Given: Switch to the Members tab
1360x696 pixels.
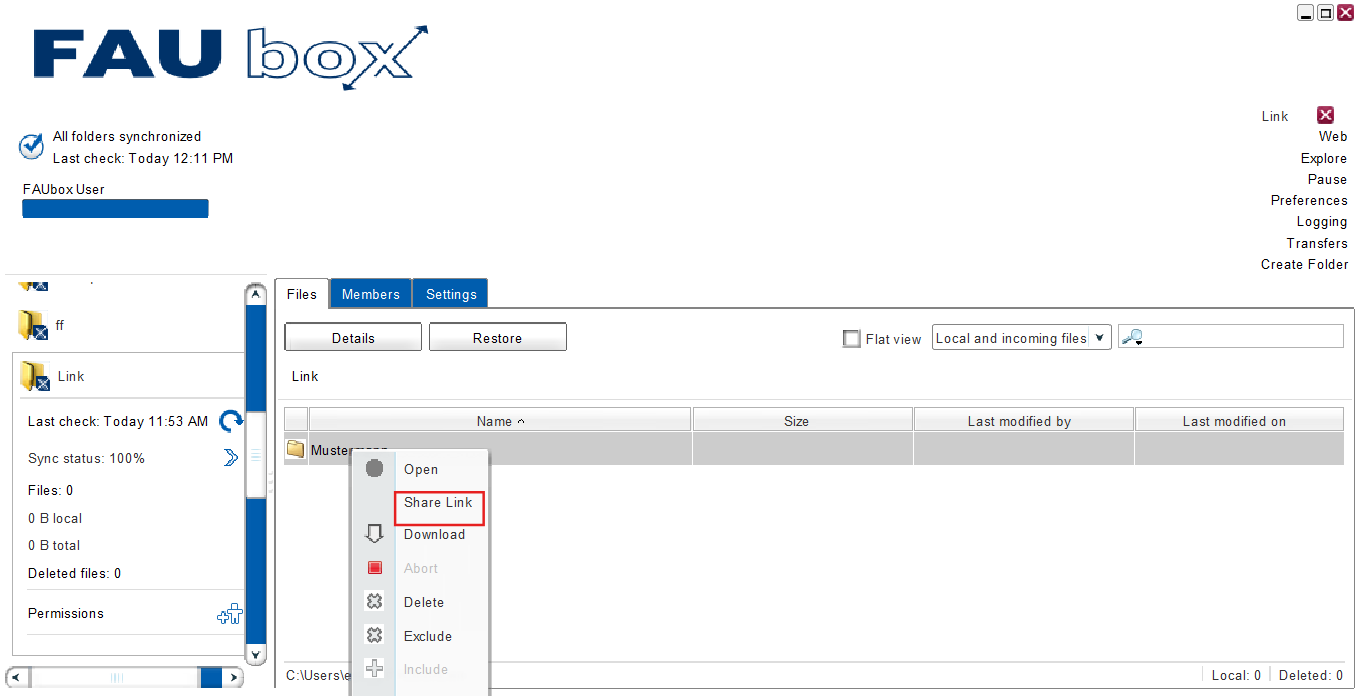Looking at the screenshot, I should (x=371, y=294).
